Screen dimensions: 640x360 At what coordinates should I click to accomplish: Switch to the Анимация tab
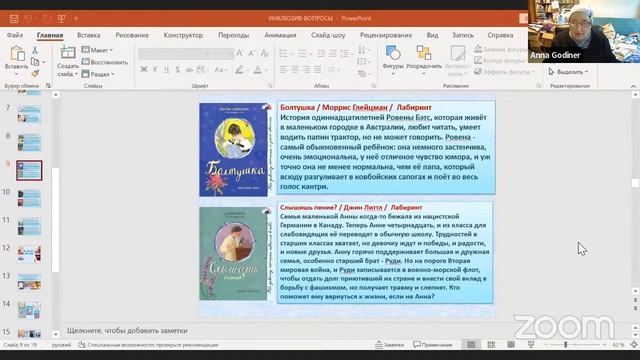tap(280, 35)
